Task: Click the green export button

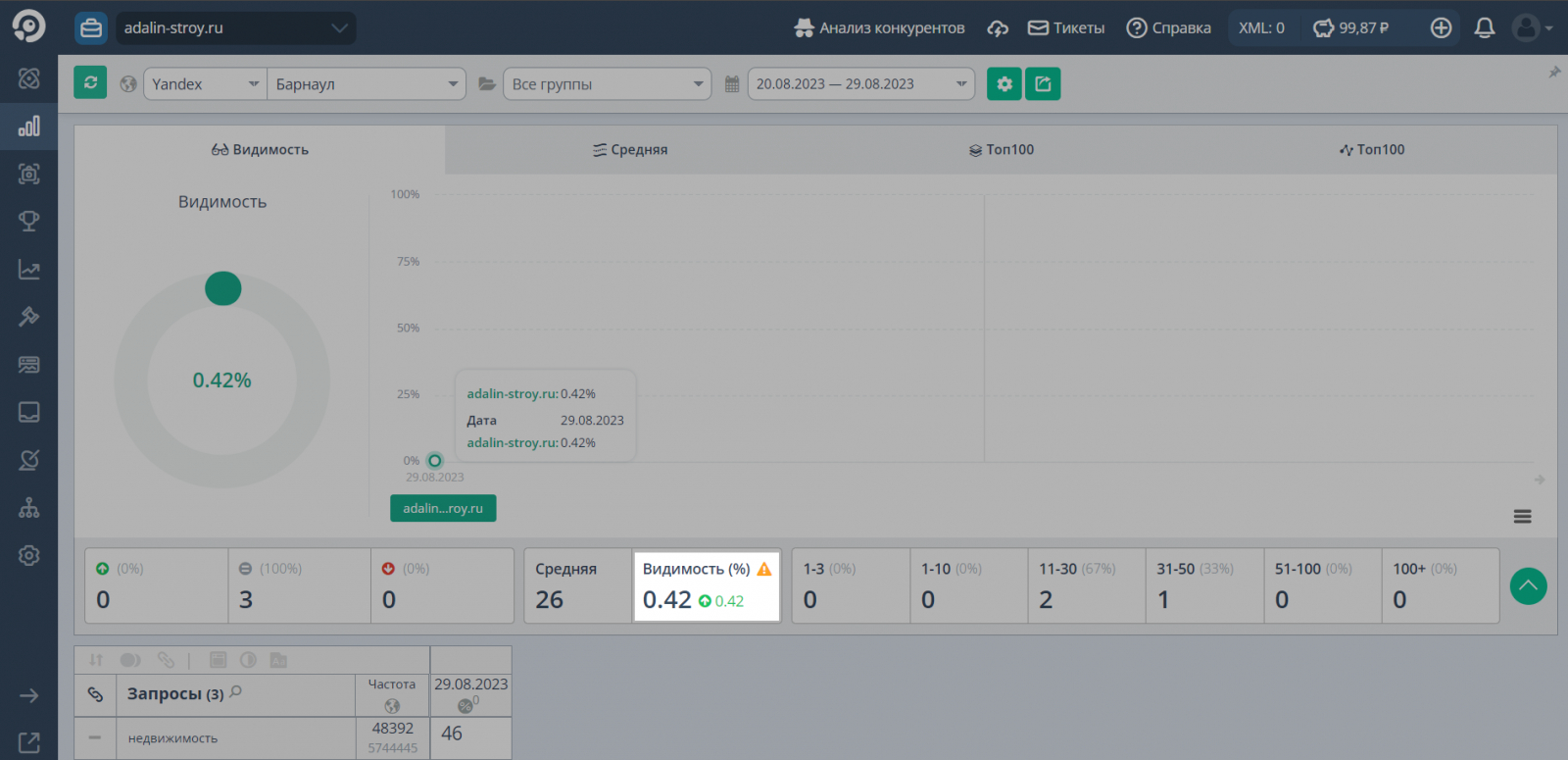Action: [x=1043, y=83]
